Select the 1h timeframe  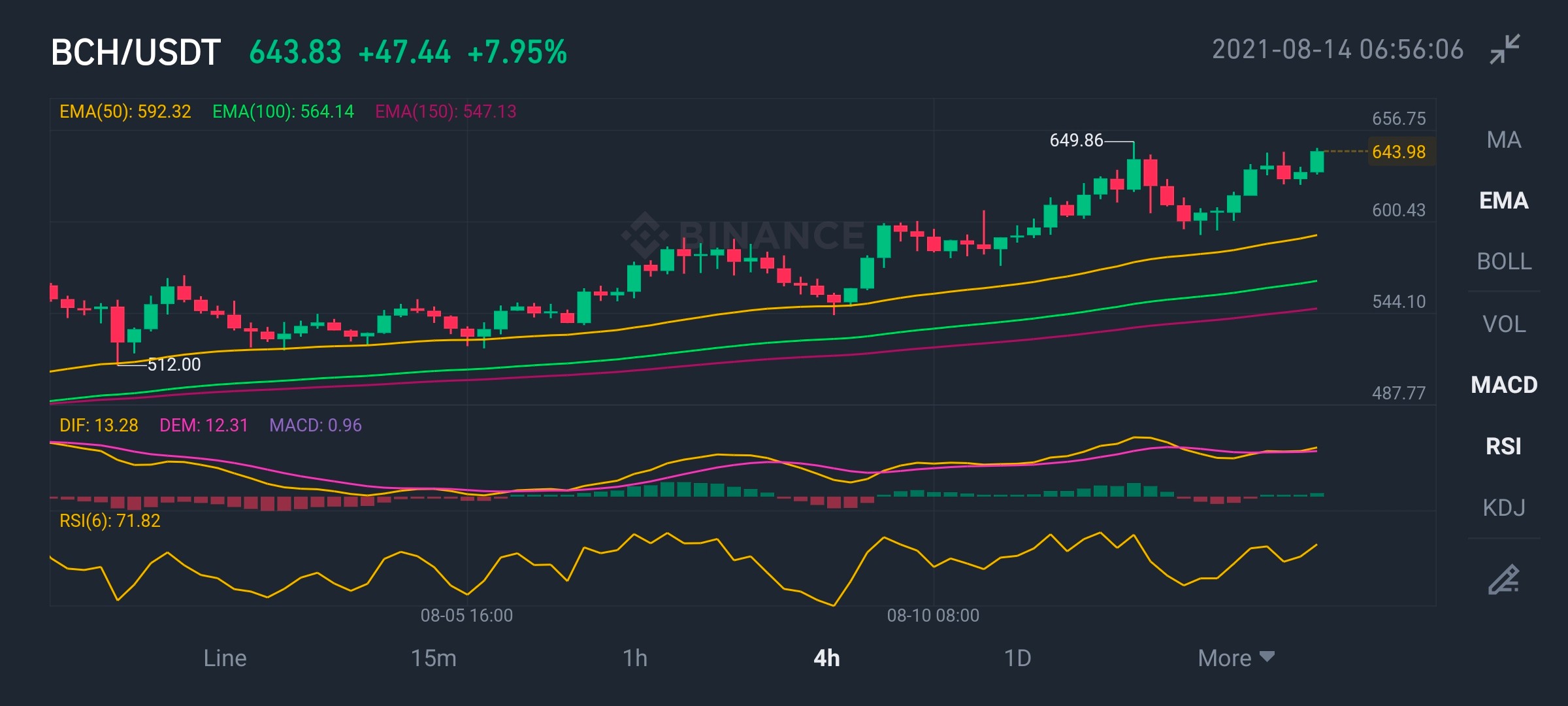[x=634, y=658]
